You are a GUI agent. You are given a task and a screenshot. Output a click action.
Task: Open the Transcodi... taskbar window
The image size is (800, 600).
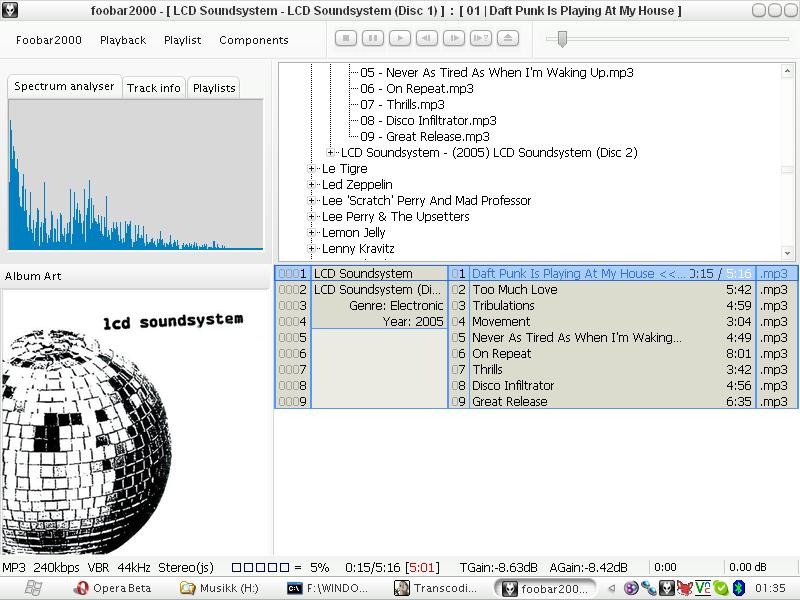coord(435,588)
